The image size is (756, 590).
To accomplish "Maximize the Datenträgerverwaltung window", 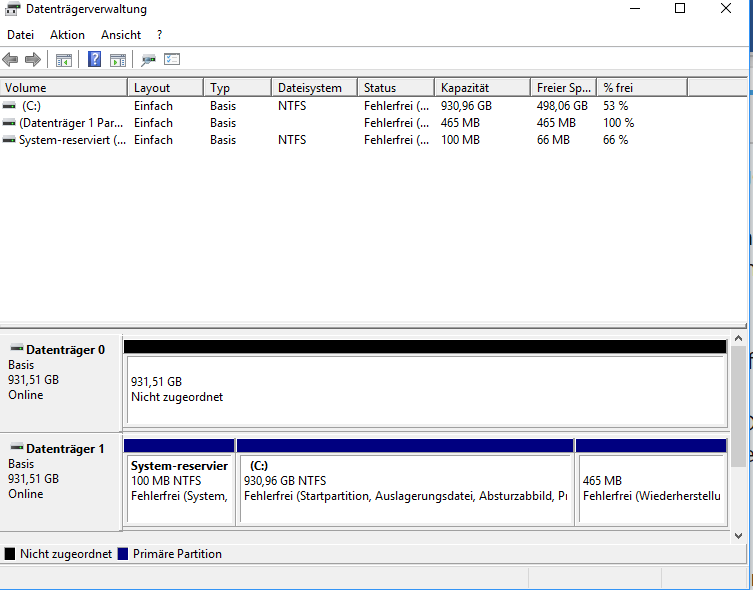I will [x=680, y=8].
